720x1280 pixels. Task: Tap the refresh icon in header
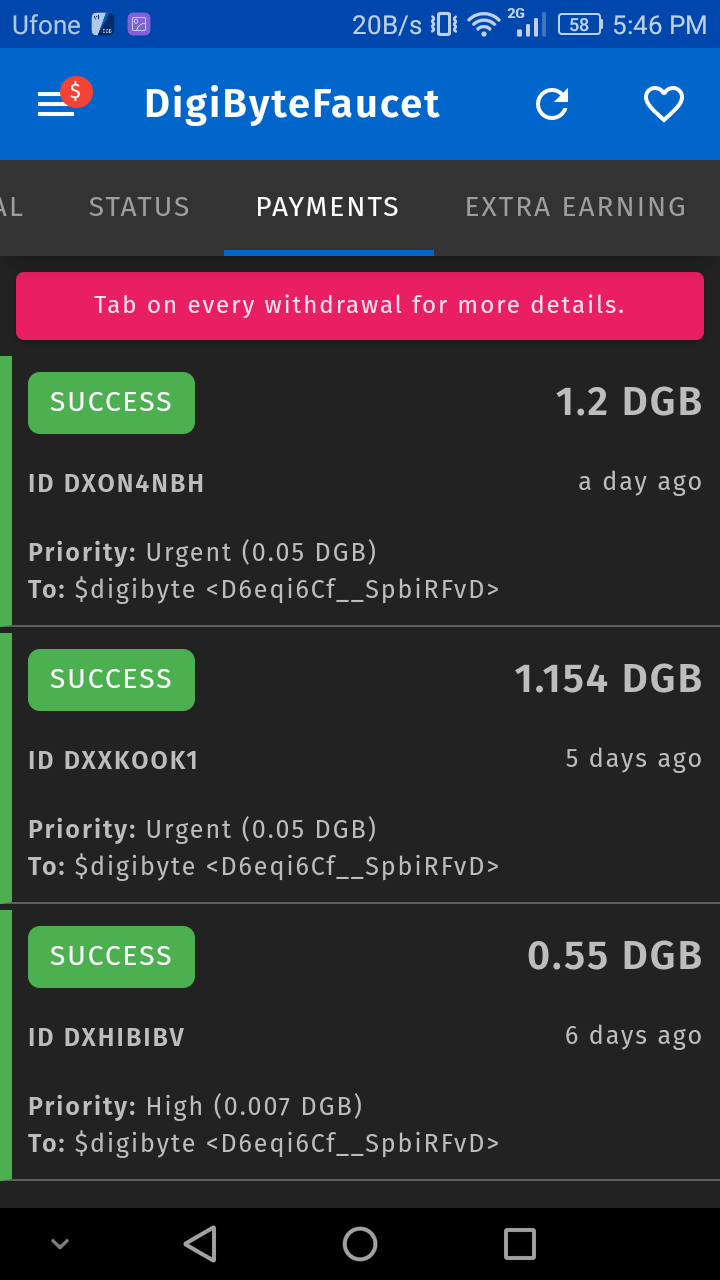click(x=552, y=104)
